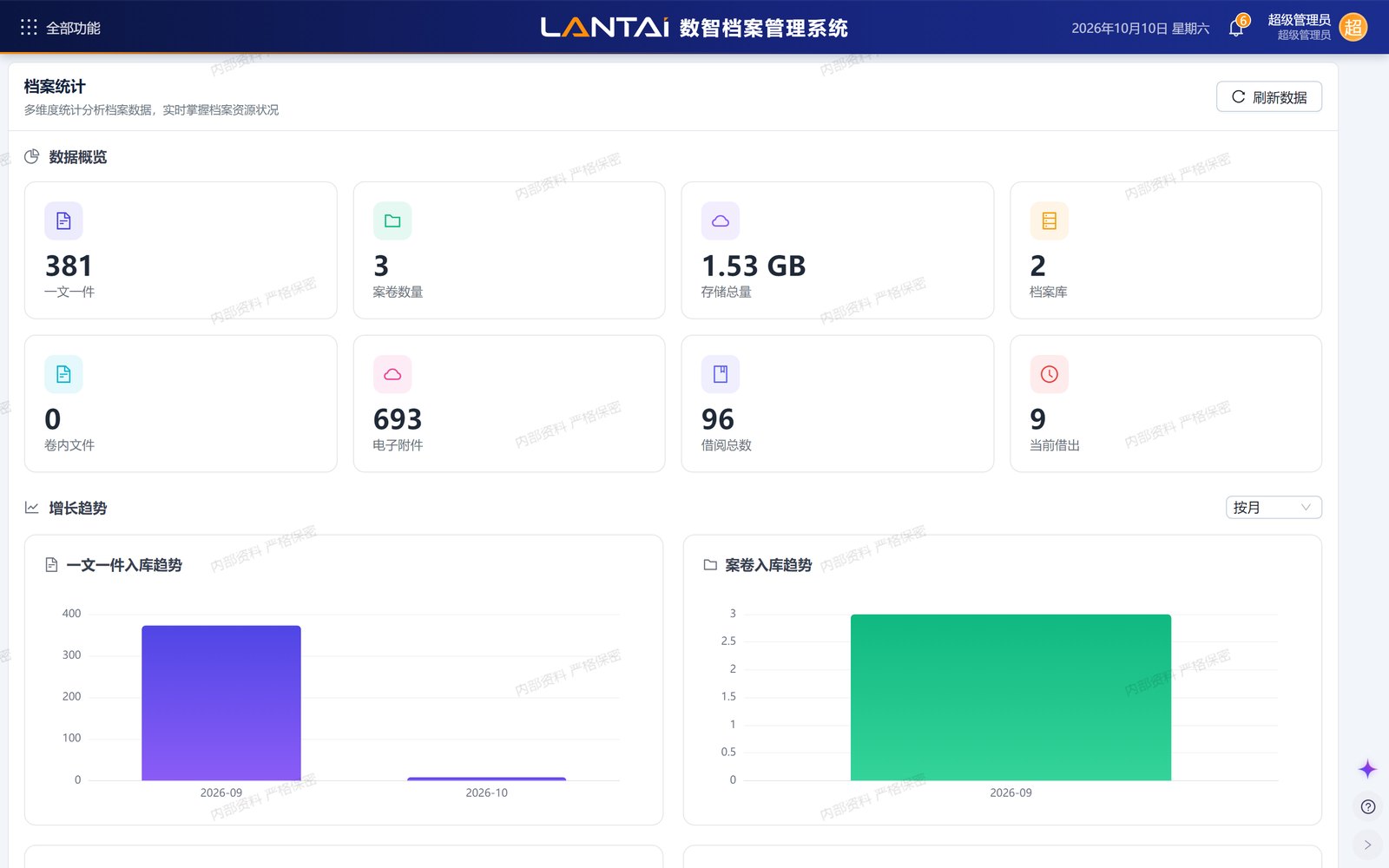Screen dimensions: 1389x868
Task: Click the pie chart icon beside 数据概览
Action: coord(32,157)
